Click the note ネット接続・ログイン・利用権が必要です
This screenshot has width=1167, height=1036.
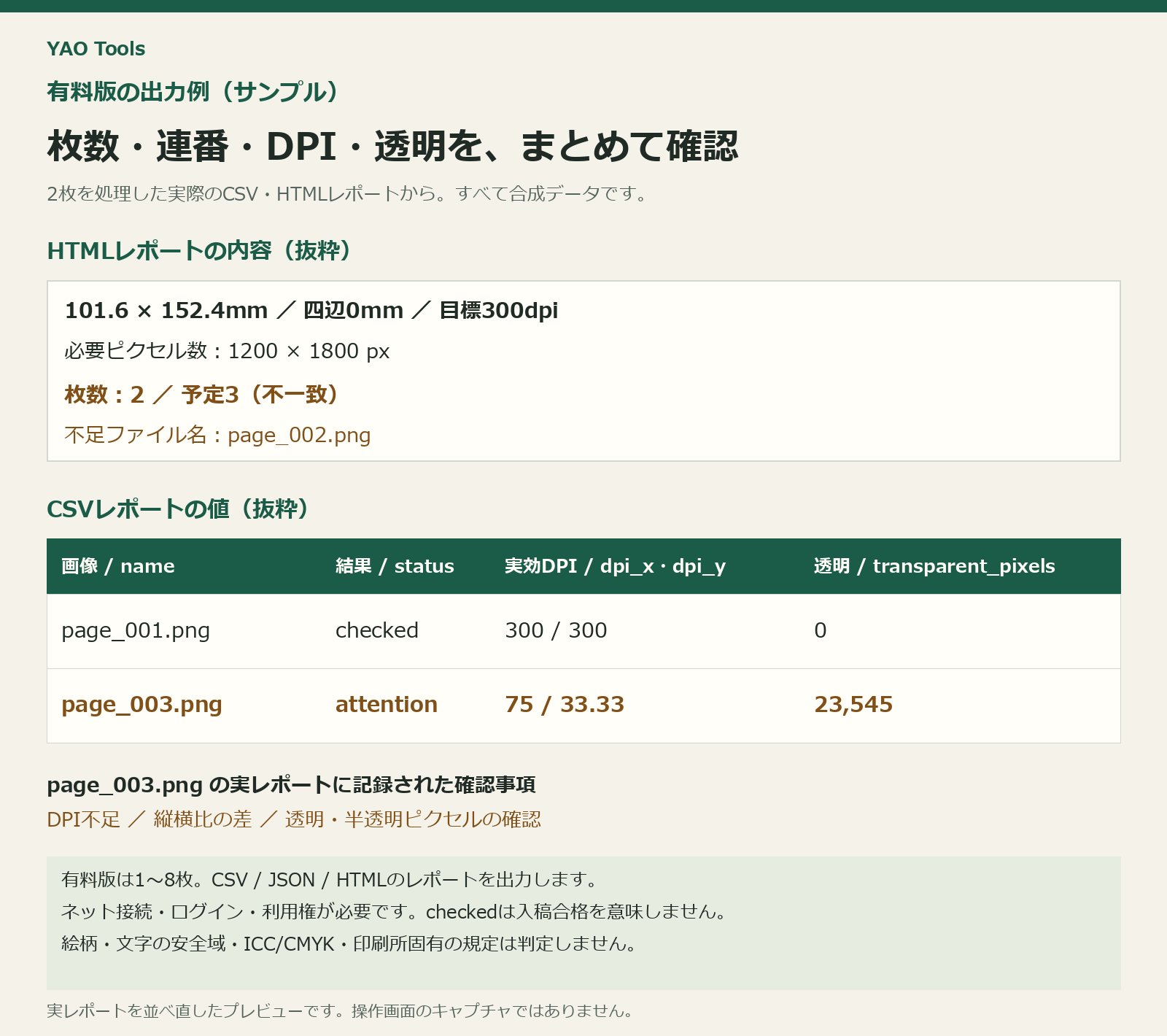point(395,912)
